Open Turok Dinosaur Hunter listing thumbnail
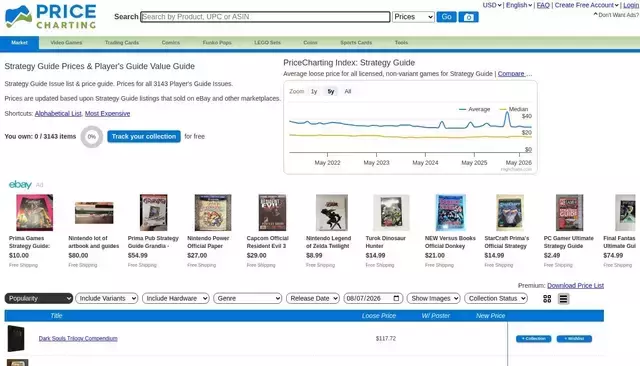 click(x=391, y=213)
